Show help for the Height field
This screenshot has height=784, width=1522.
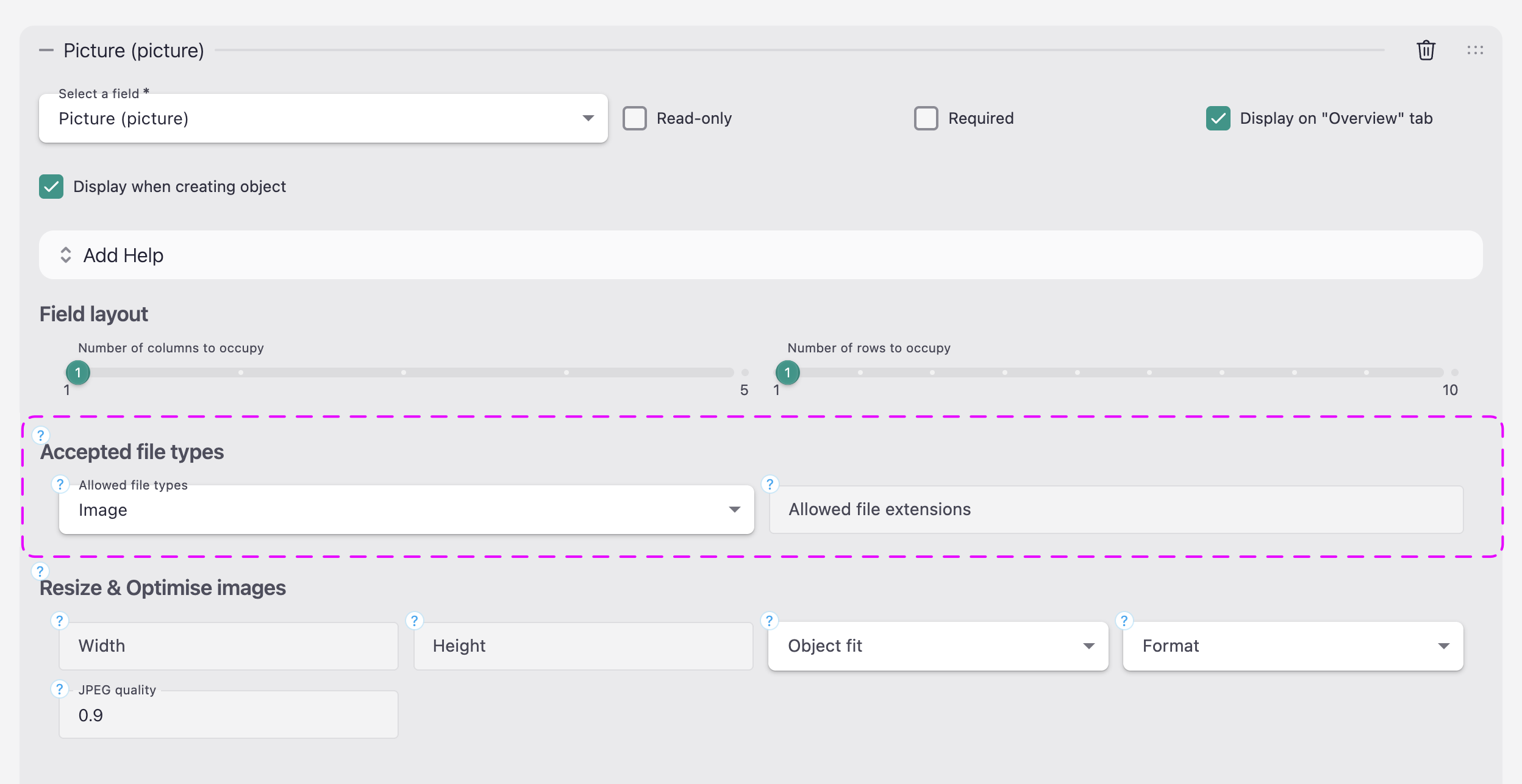pos(414,621)
